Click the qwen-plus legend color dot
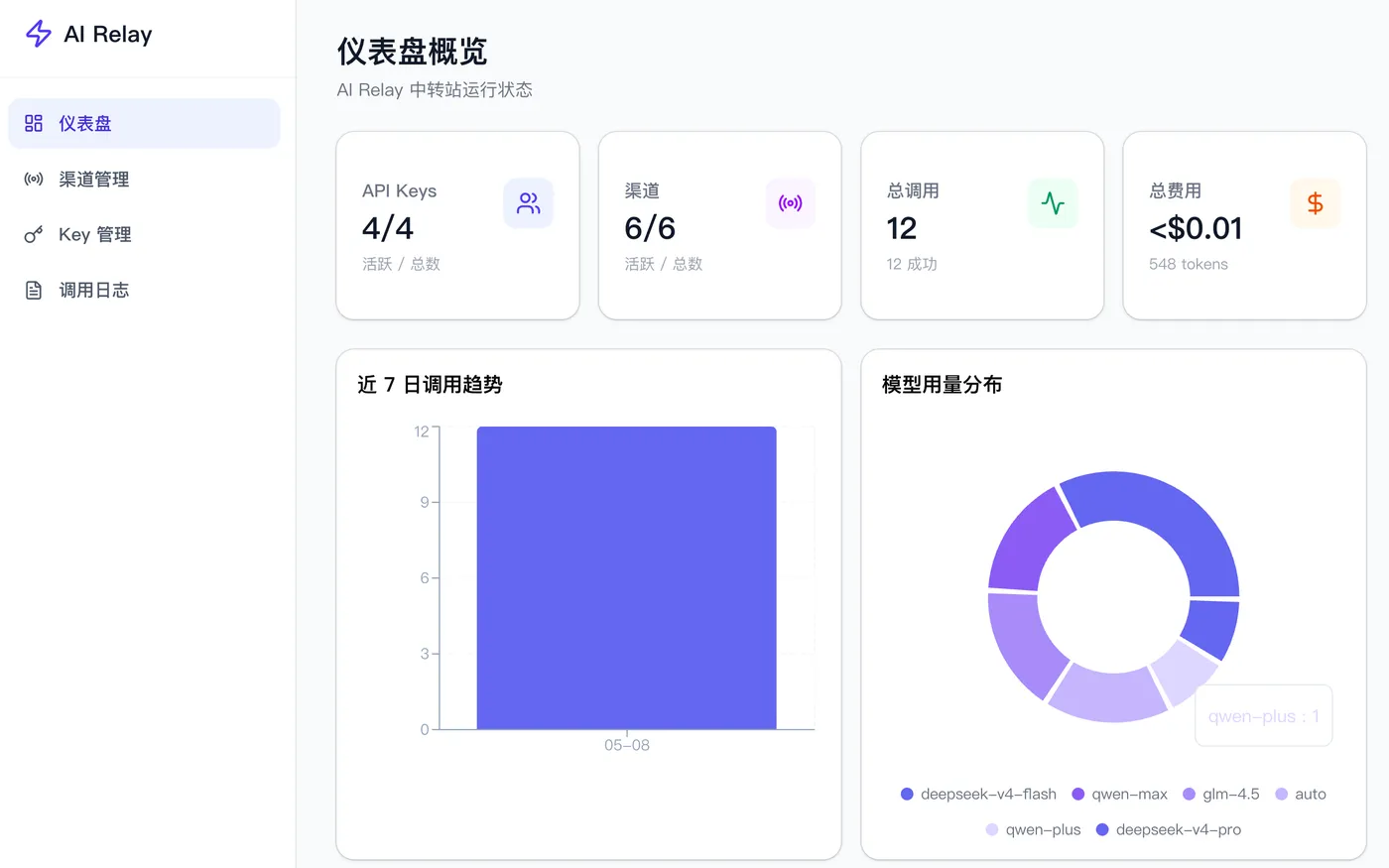The height and width of the screenshot is (868, 1389). click(x=992, y=829)
